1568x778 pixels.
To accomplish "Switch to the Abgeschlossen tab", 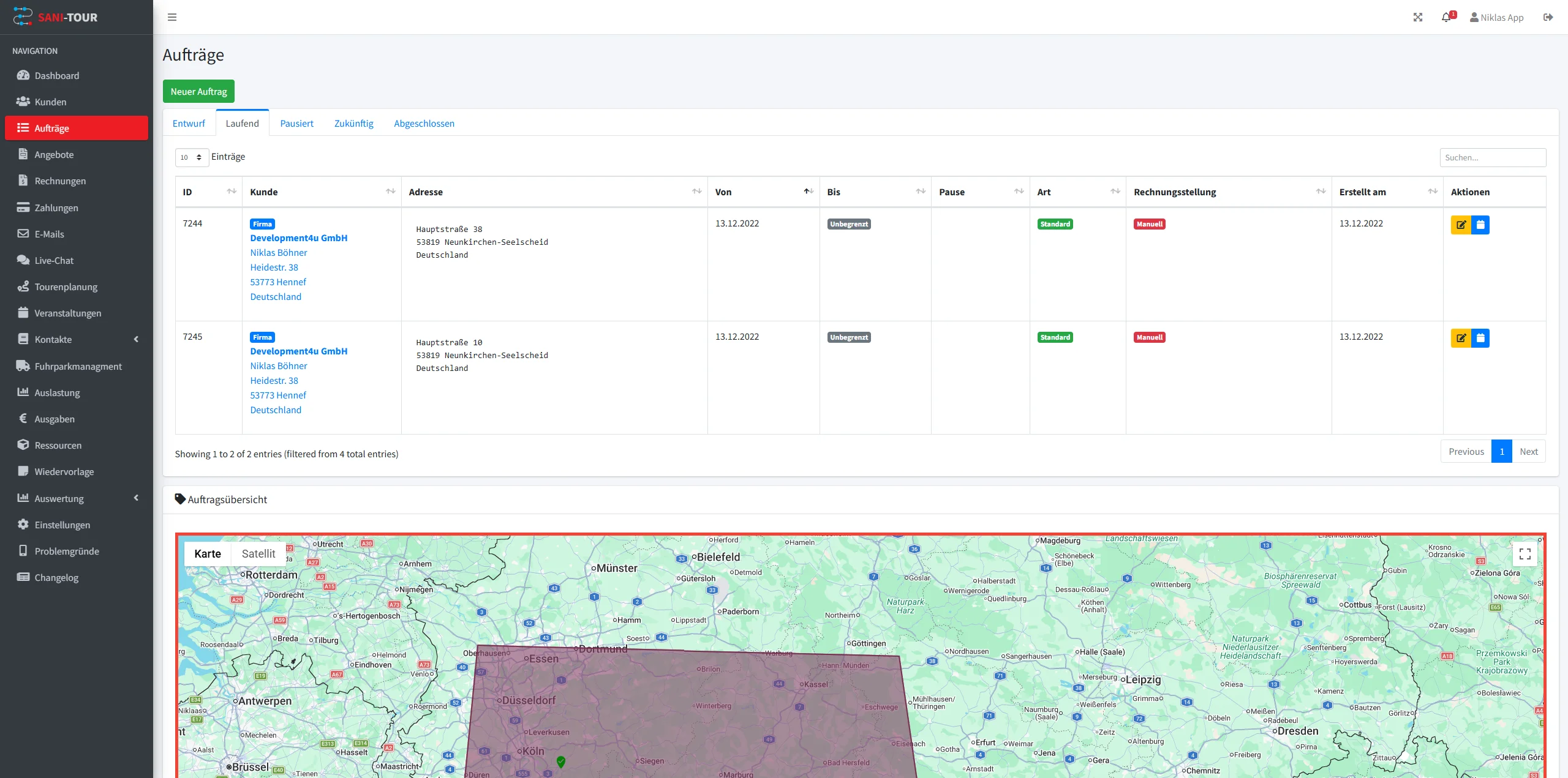I will 424,124.
